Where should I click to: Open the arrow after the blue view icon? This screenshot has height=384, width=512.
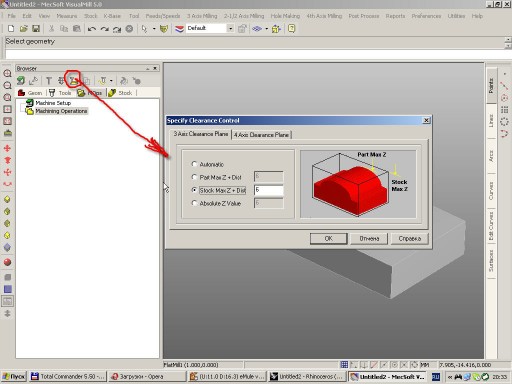pyautogui.click(x=266, y=29)
